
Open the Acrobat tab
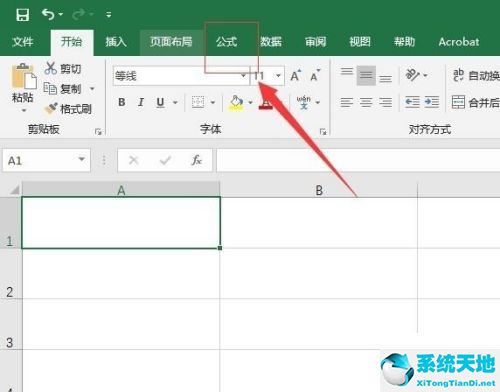(459, 42)
